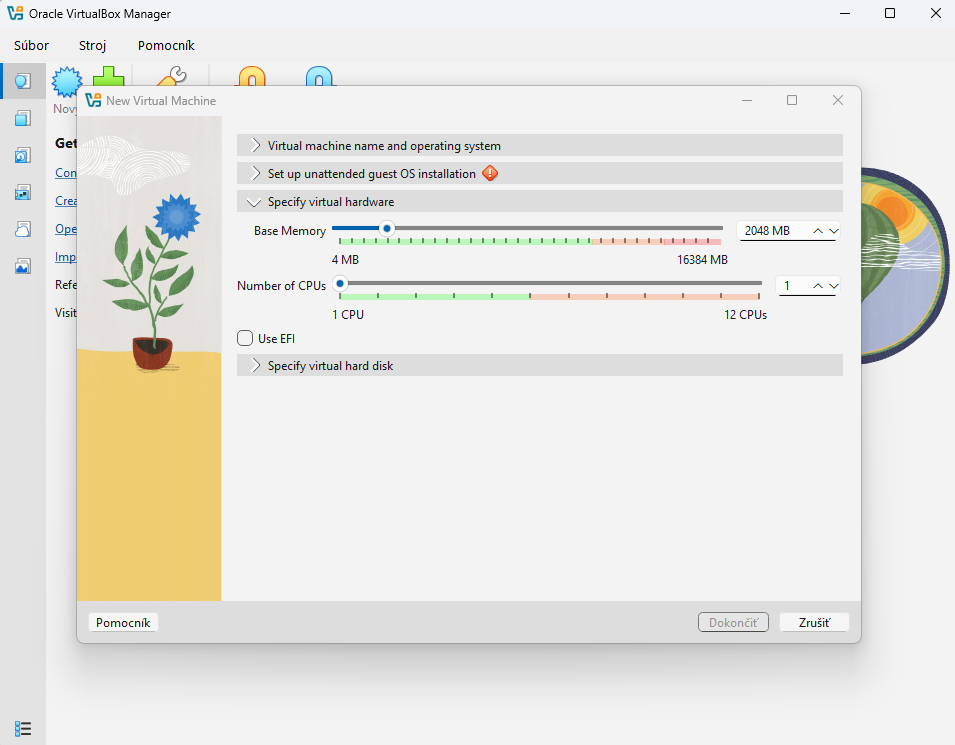Decrease Number of CPUs with the down arrow
The image size is (955, 745).
pyautogui.click(x=834, y=286)
